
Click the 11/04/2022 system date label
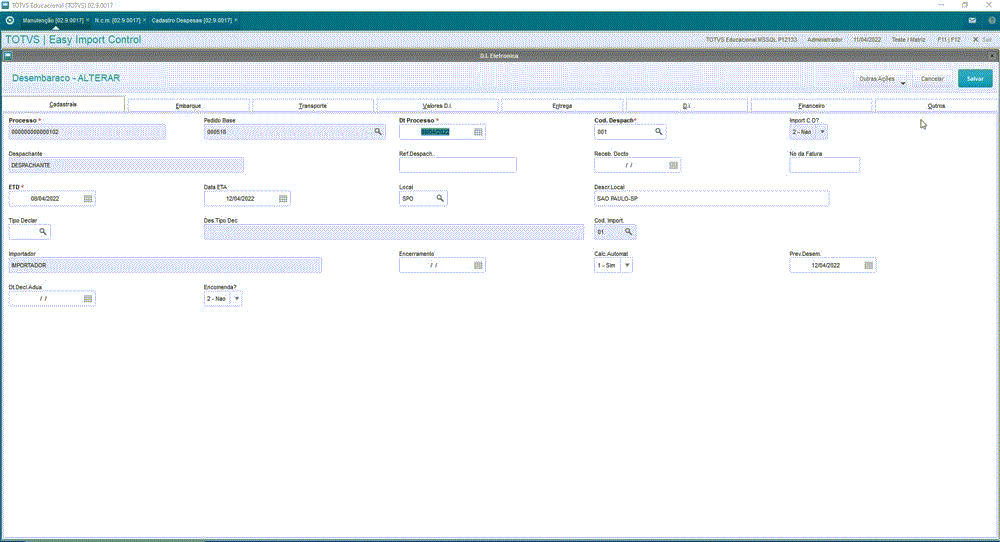coord(867,40)
